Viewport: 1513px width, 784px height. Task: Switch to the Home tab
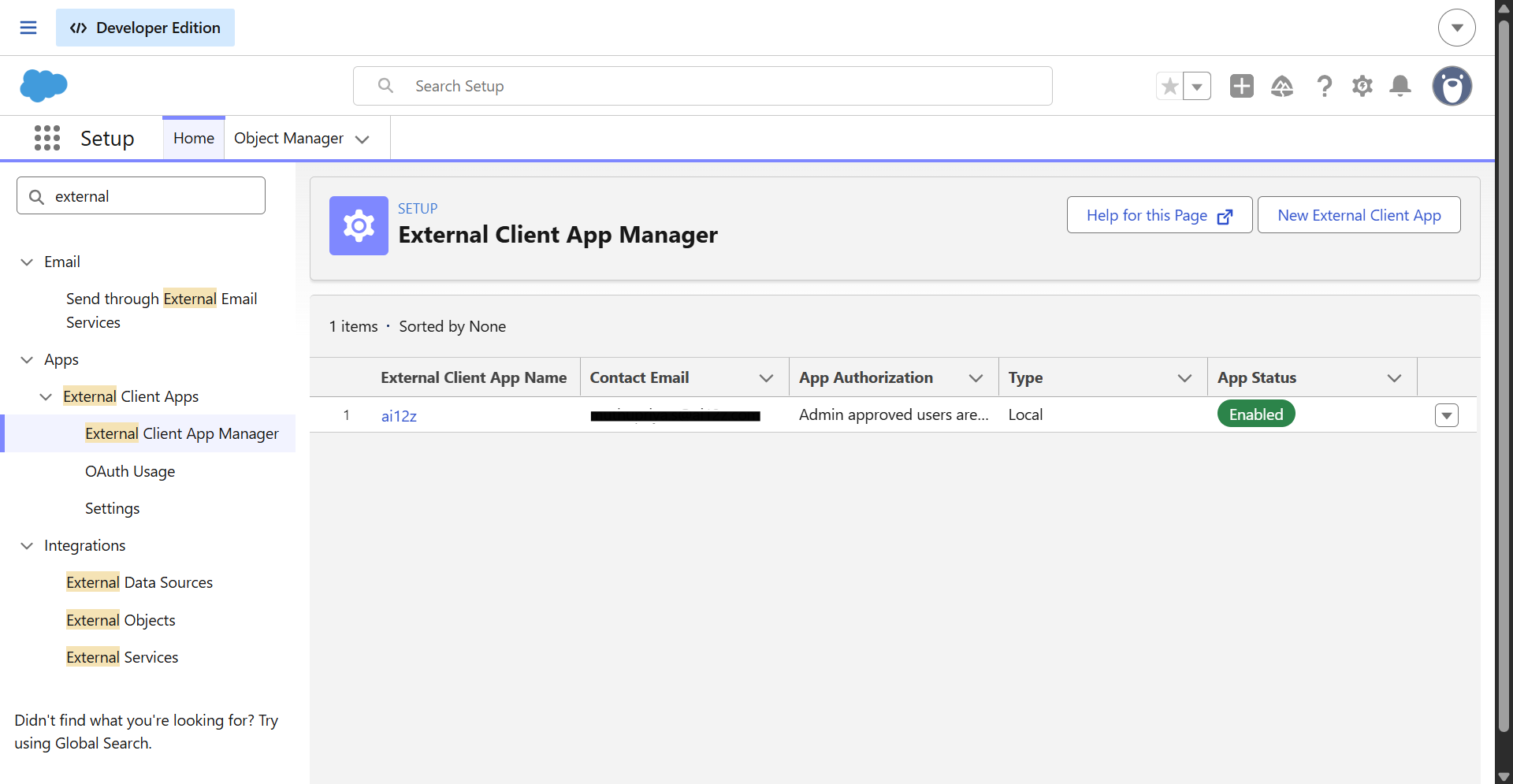click(194, 138)
